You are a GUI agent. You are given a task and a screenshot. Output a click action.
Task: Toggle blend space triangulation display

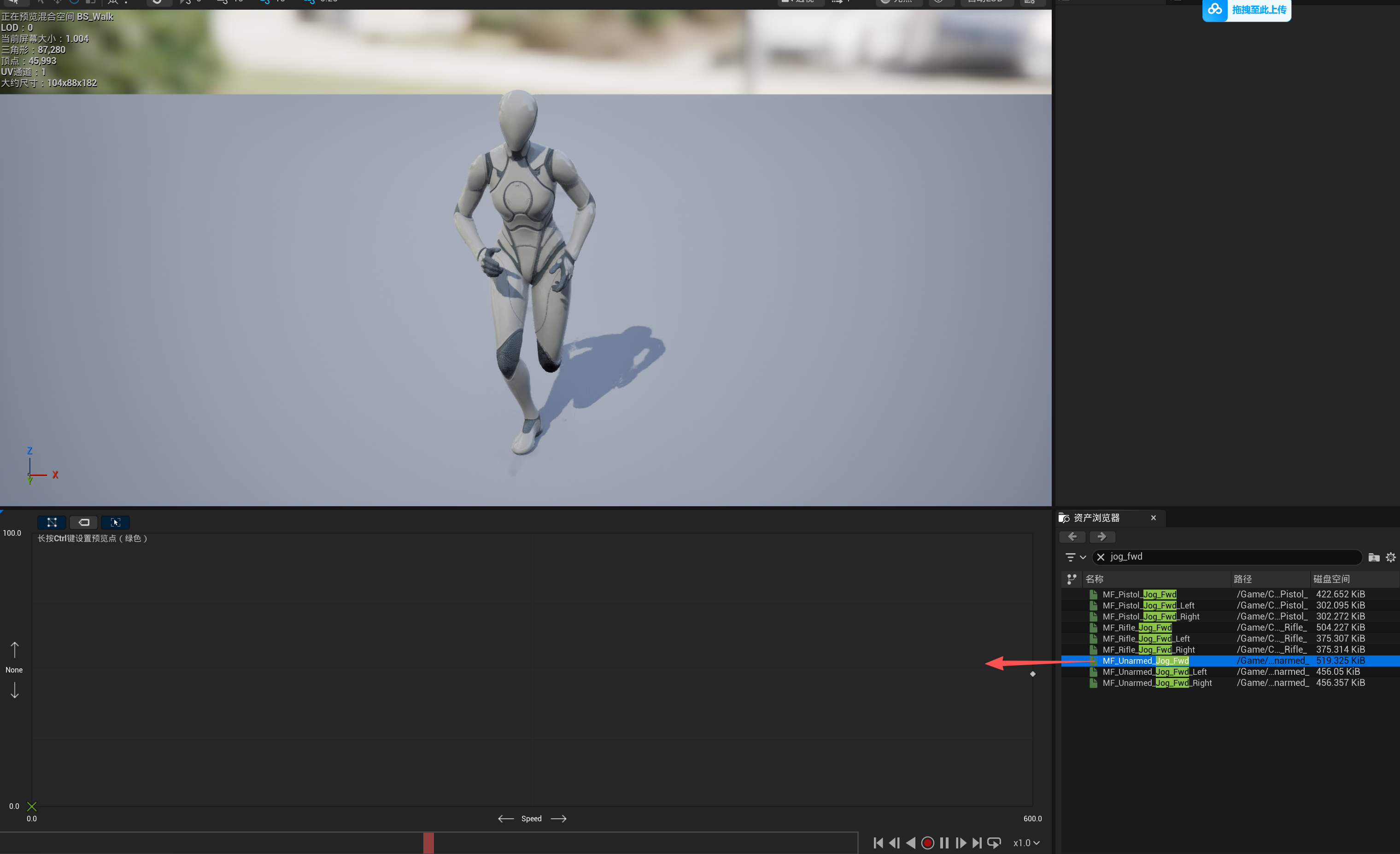[52, 522]
